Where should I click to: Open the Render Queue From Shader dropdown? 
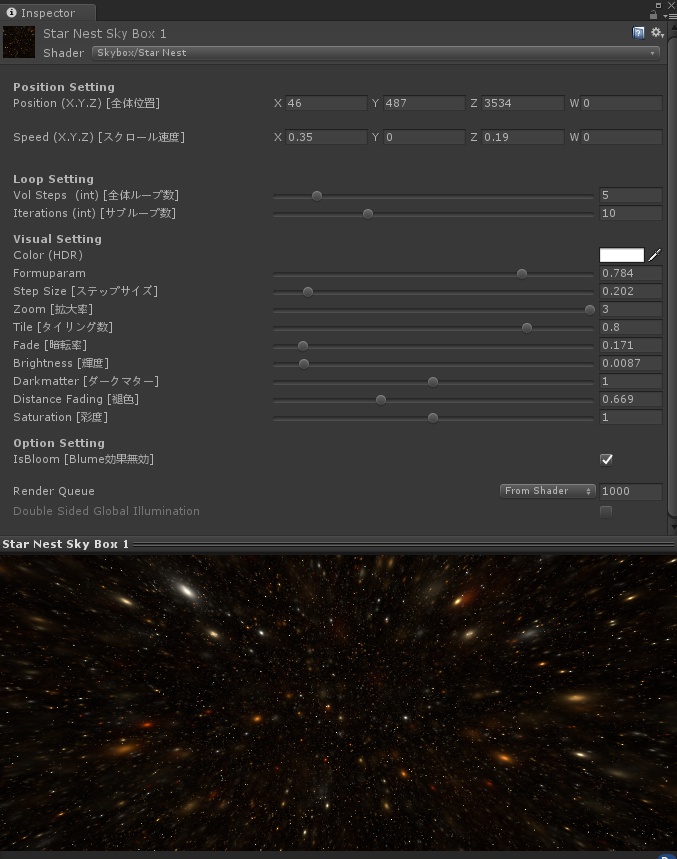[x=547, y=491]
